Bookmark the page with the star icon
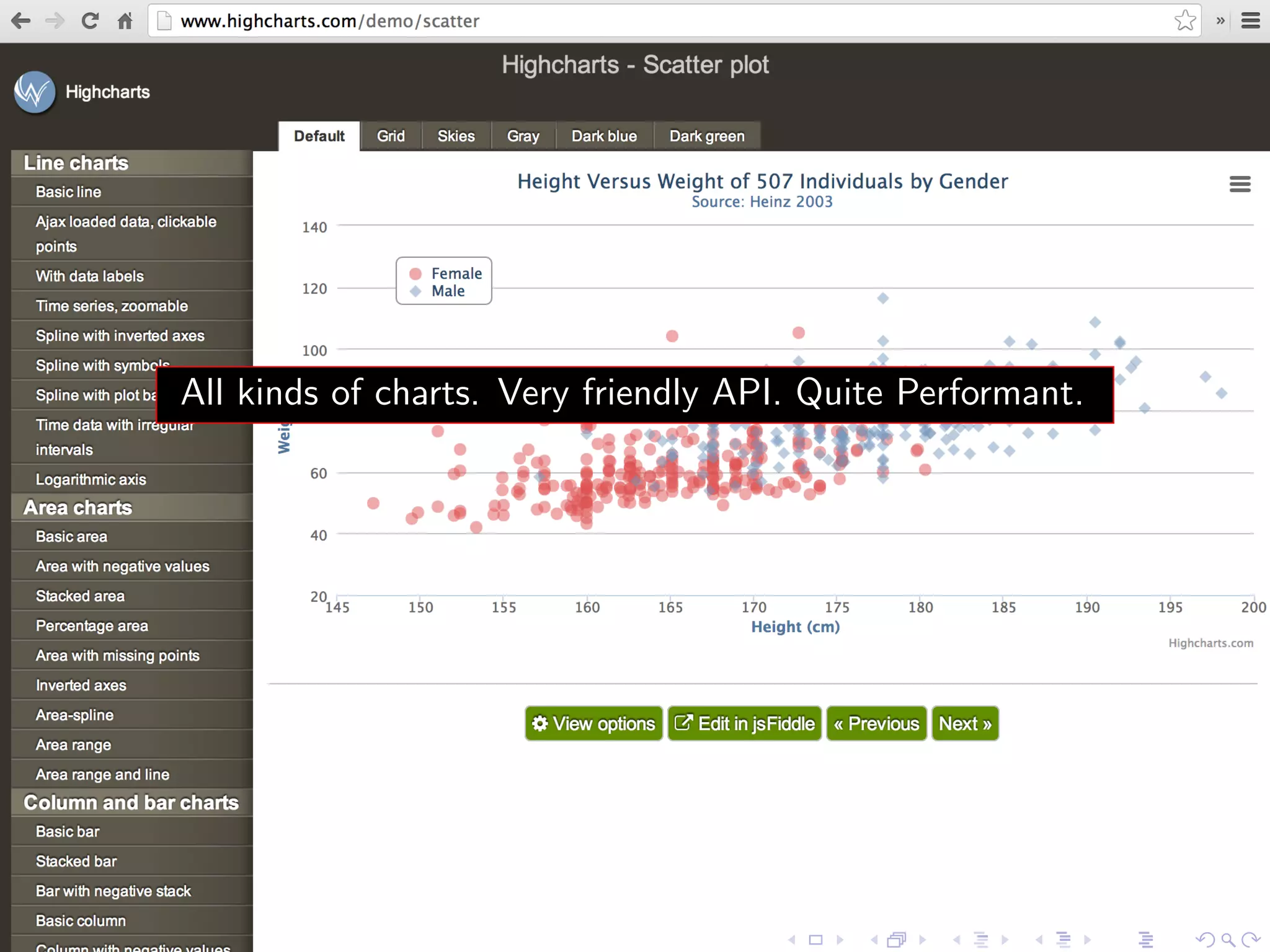The image size is (1270, 952). click(x=1185, y=20)
